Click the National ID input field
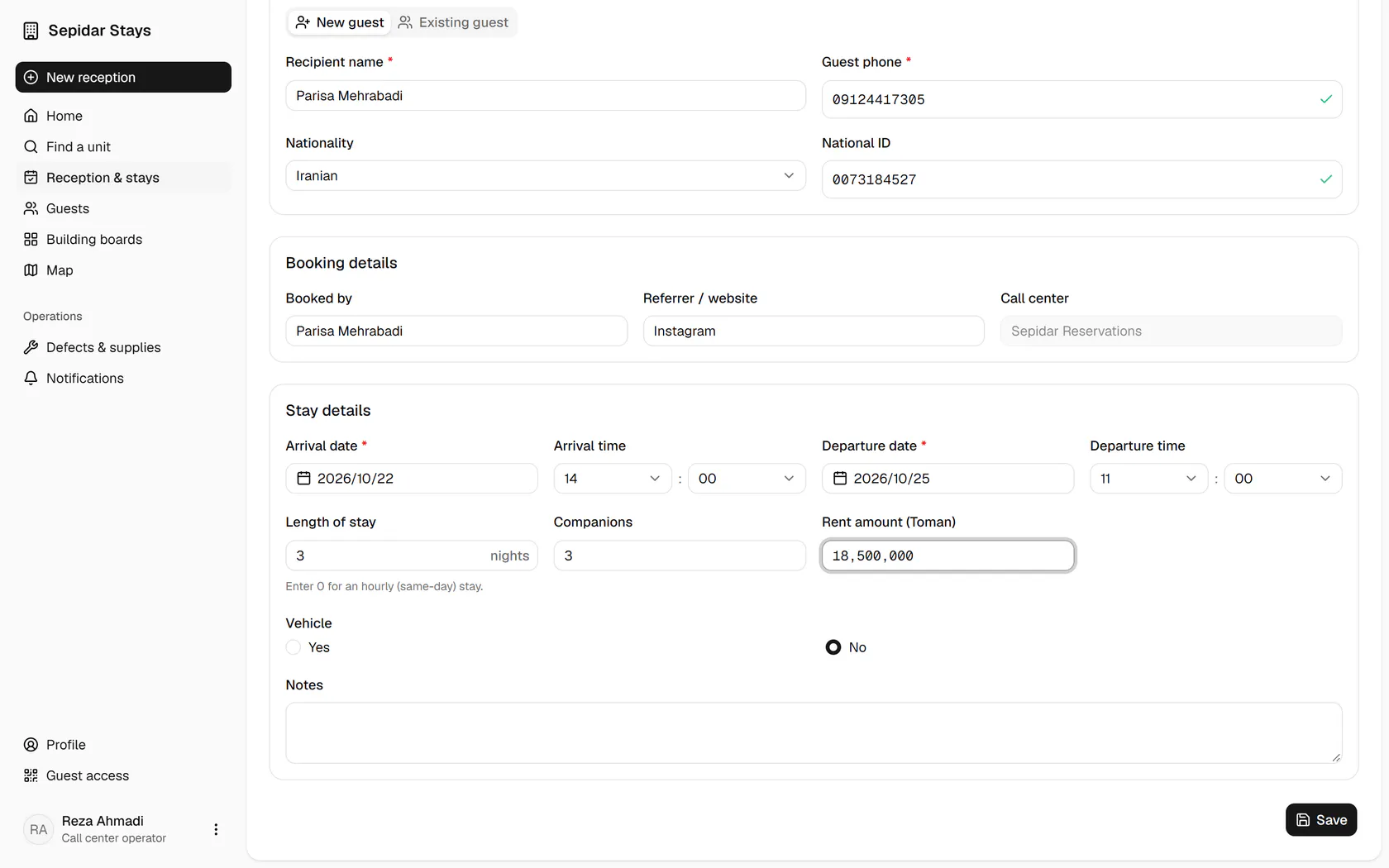The width and height of the screenshot is (1389, 868). (x=1081, y=179)
